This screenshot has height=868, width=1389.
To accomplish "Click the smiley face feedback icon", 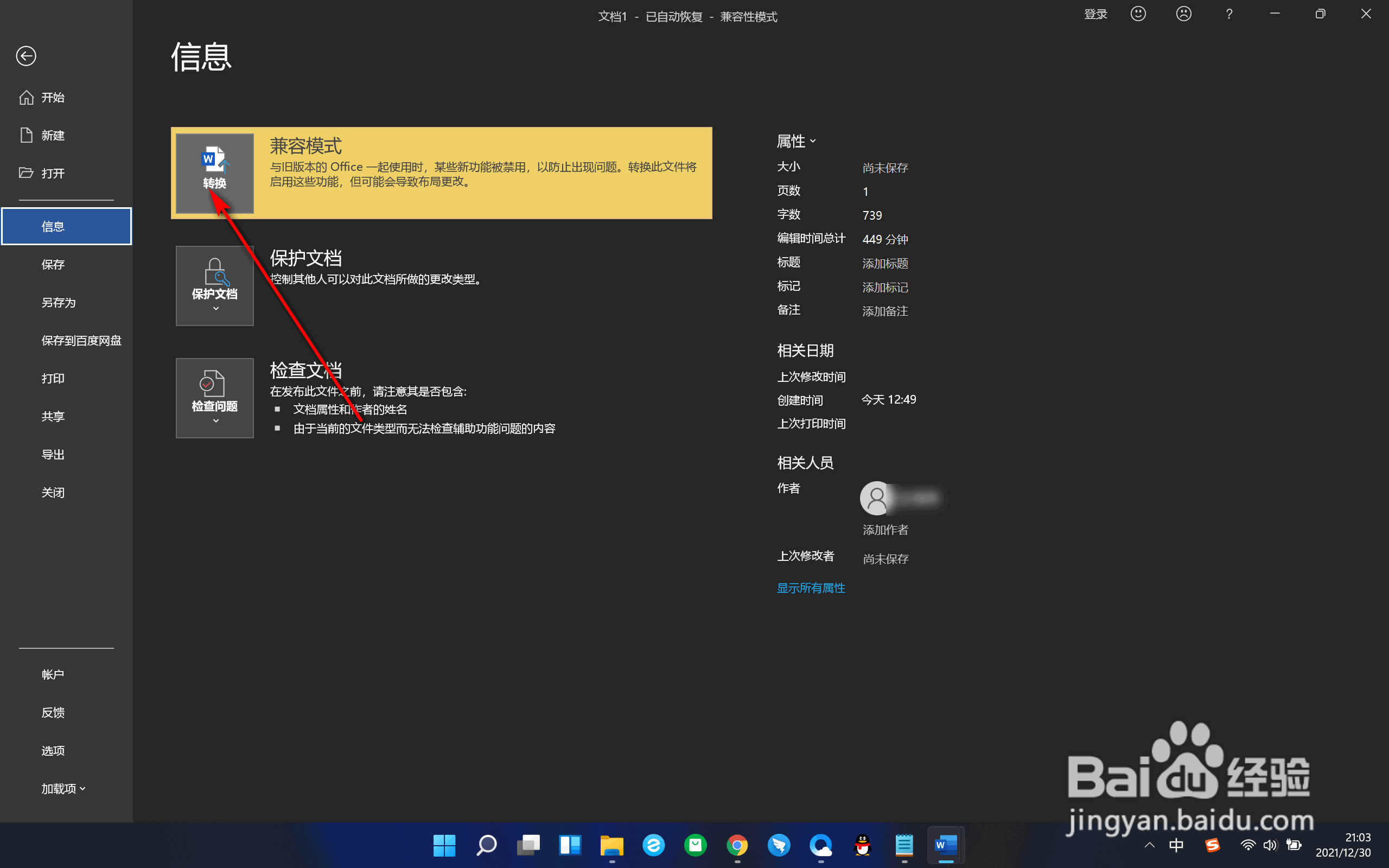I will pyautogui.click(x=1138, y=14).
